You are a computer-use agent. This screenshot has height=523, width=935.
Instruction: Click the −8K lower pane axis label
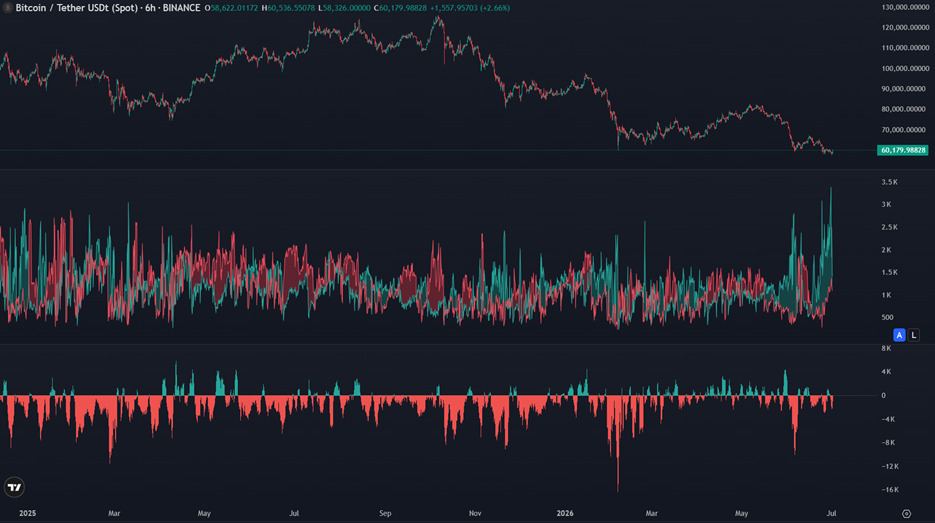888,442
